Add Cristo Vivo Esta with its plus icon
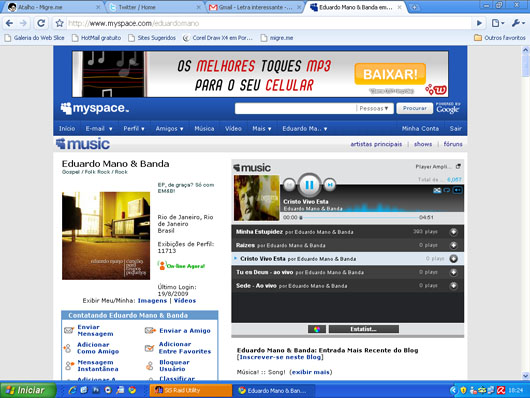This screenshot has height=398, width=530. click(x=454, y=259)
